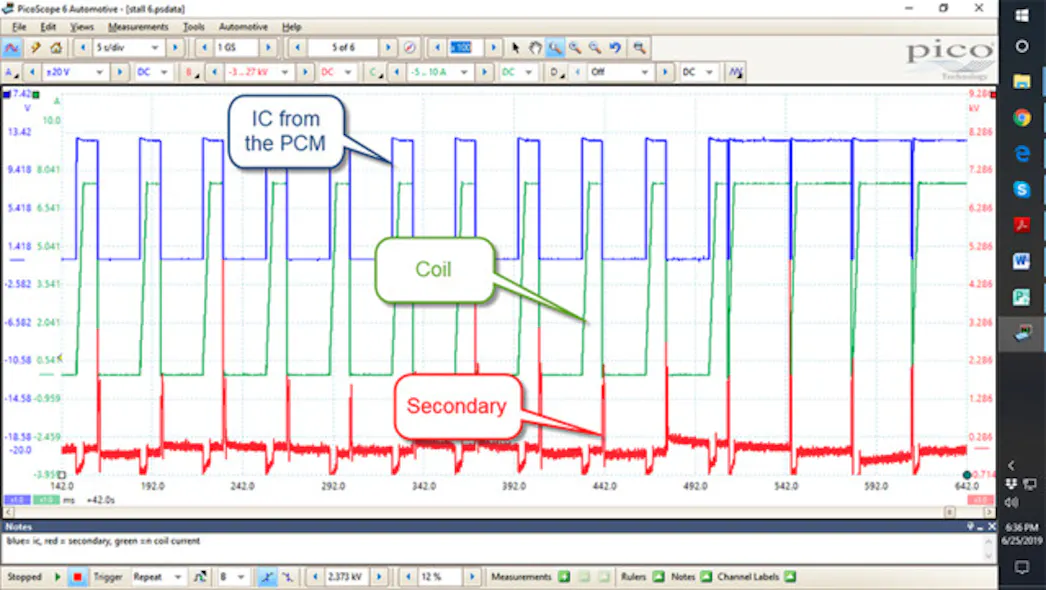Select the window zoom magnifier tool
The height and width of the screenshot is (590, 1046).
pyautogui.click(x=555, y=48)
